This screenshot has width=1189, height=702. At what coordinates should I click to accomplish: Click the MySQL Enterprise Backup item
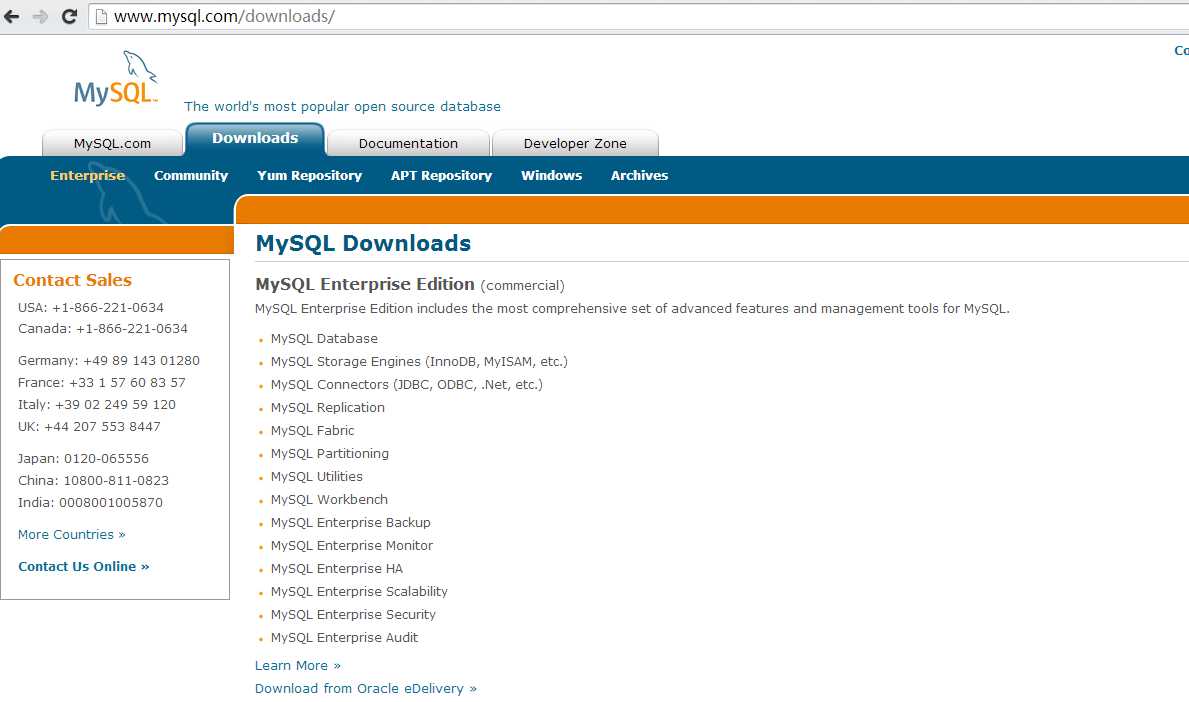[x=350, y=522]
